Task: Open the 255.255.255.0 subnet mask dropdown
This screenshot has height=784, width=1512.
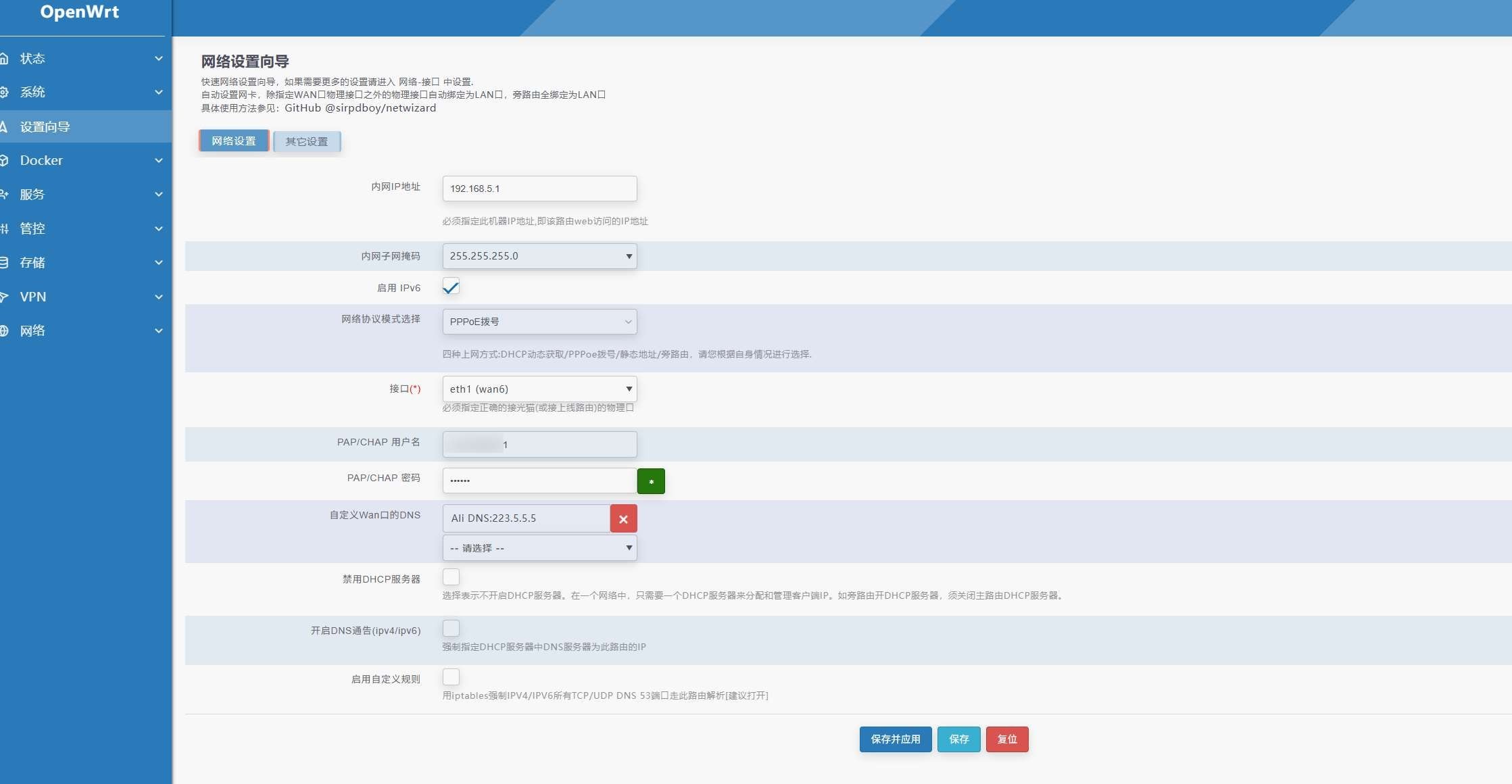Action: coord(539,256)
